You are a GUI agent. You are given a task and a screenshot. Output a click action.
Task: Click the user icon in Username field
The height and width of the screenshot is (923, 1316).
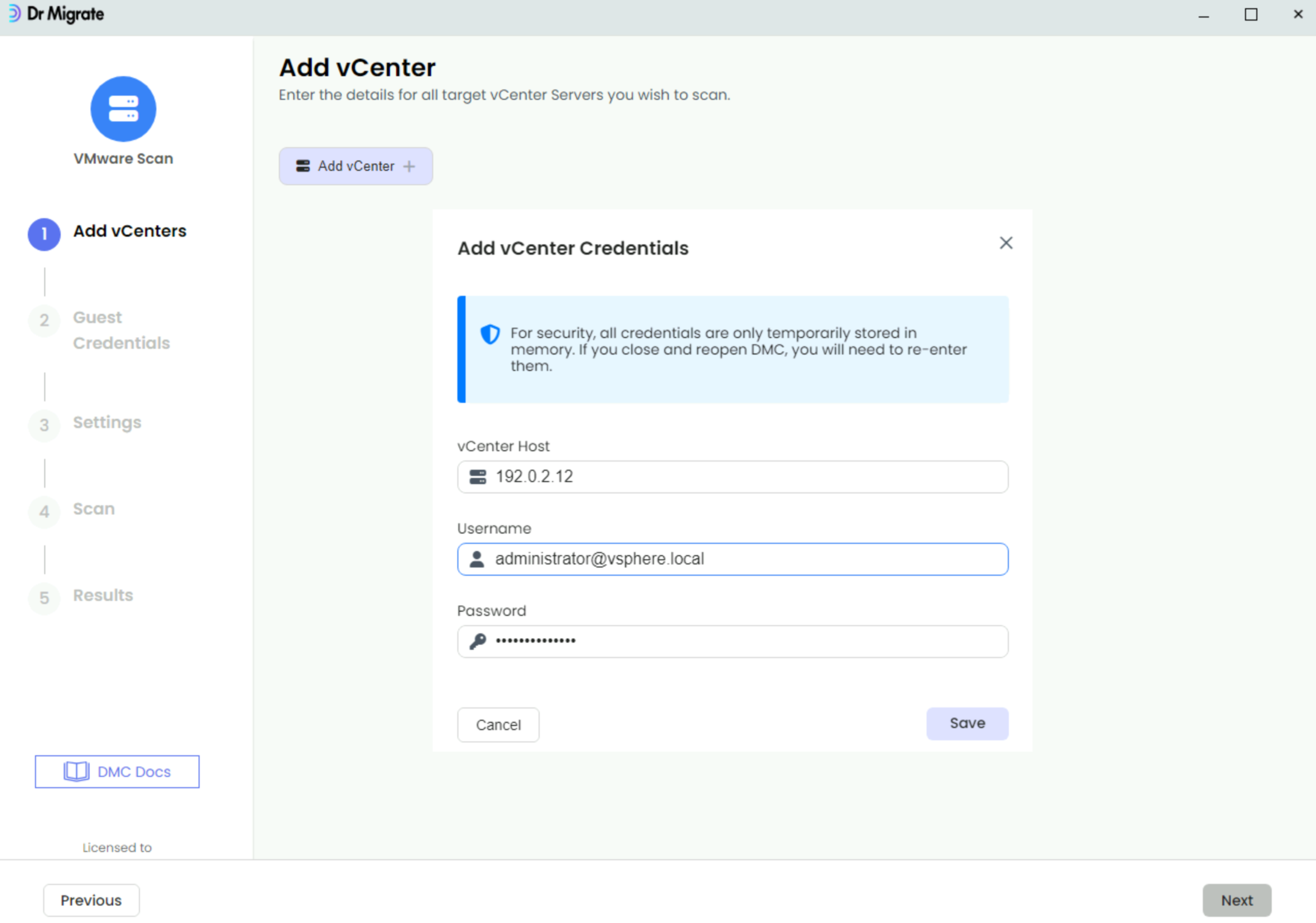coord(477,559)
